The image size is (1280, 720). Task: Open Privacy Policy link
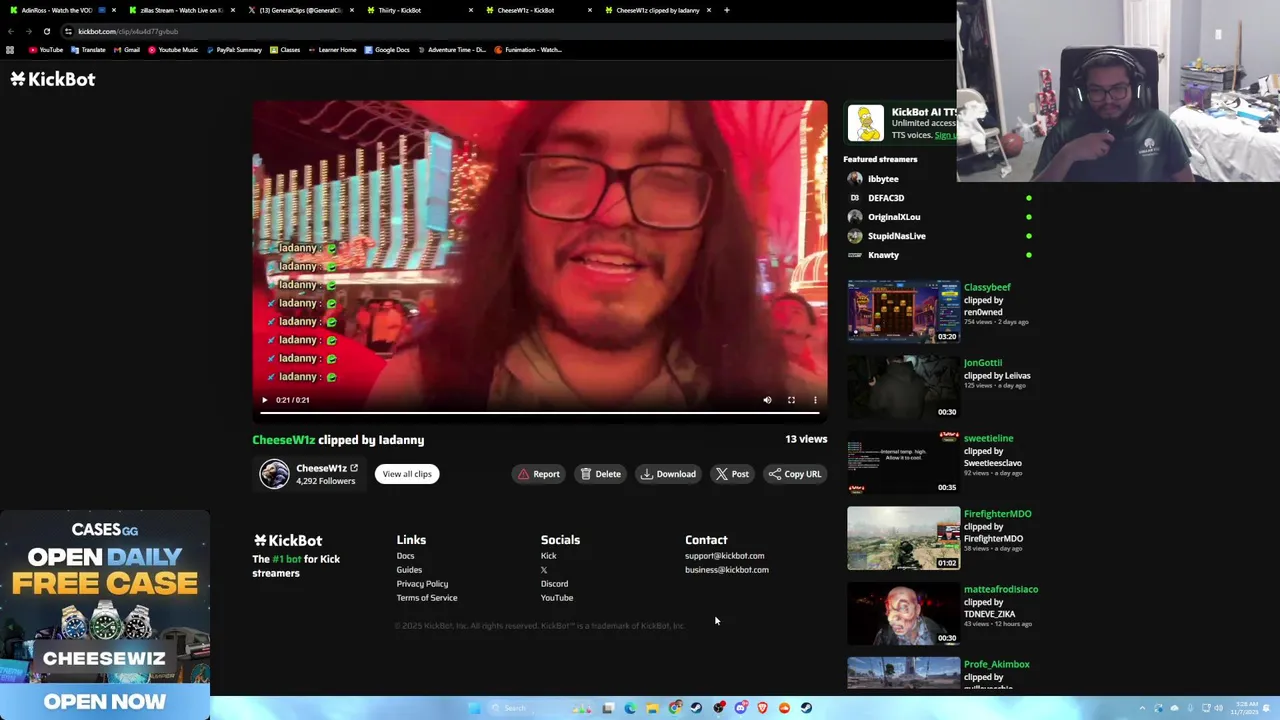tap(422, 584)
